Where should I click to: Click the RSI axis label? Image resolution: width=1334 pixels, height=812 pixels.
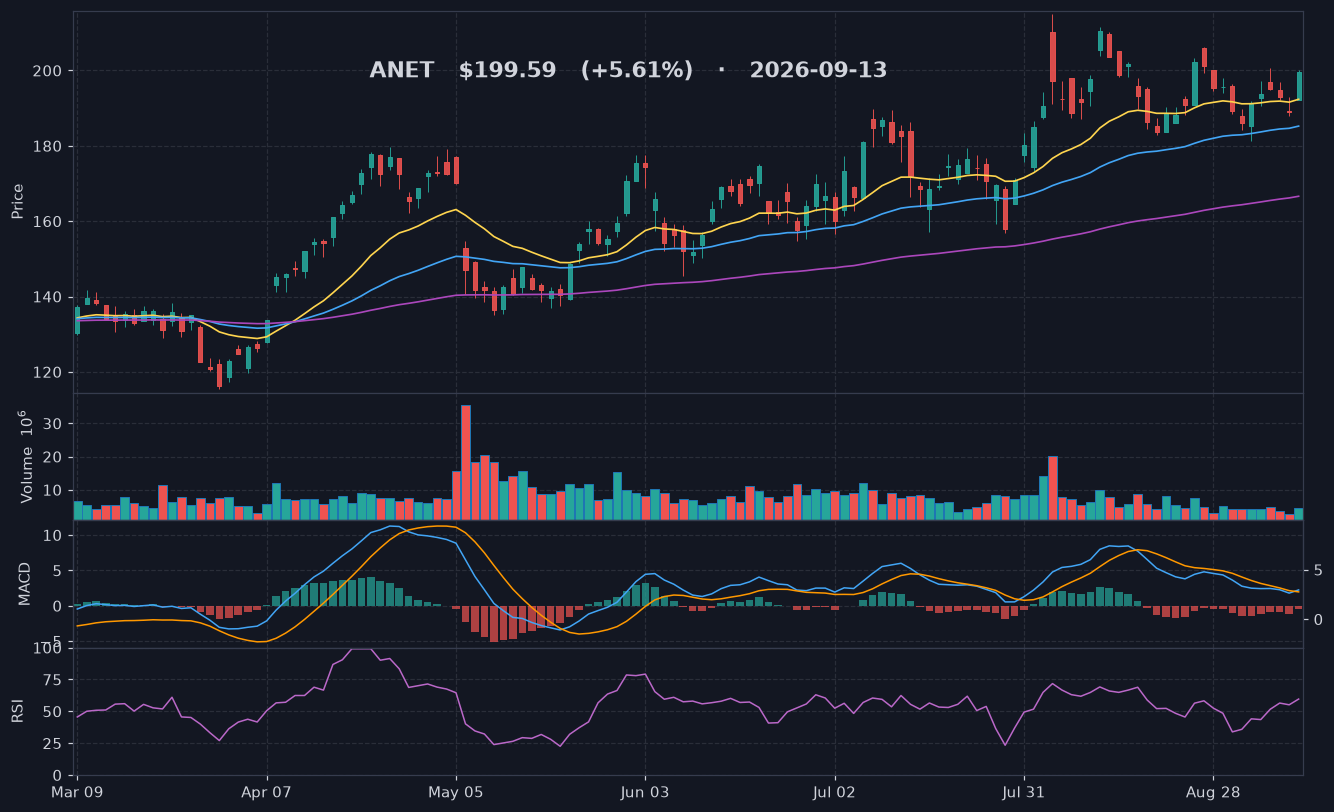[17, 711]
